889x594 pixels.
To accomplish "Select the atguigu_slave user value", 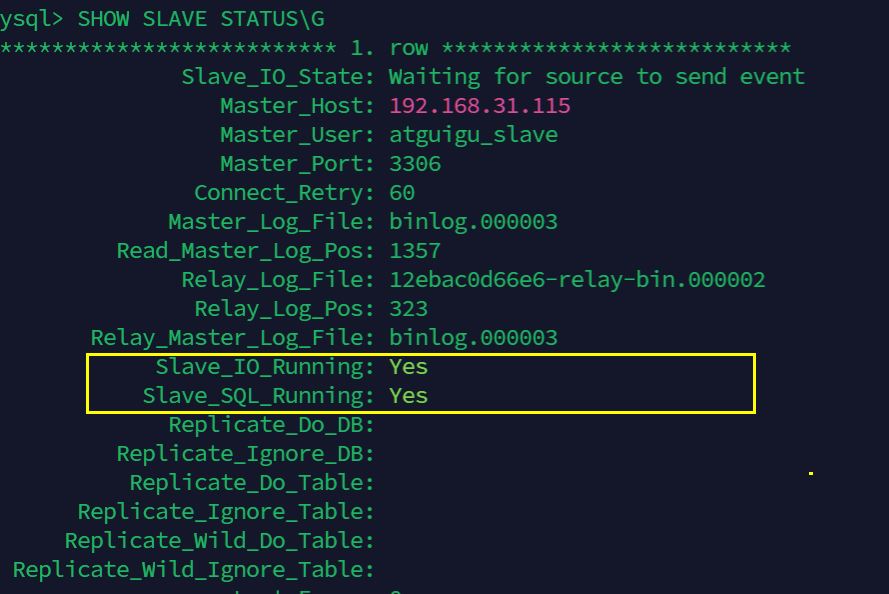I will click(473, 135).
